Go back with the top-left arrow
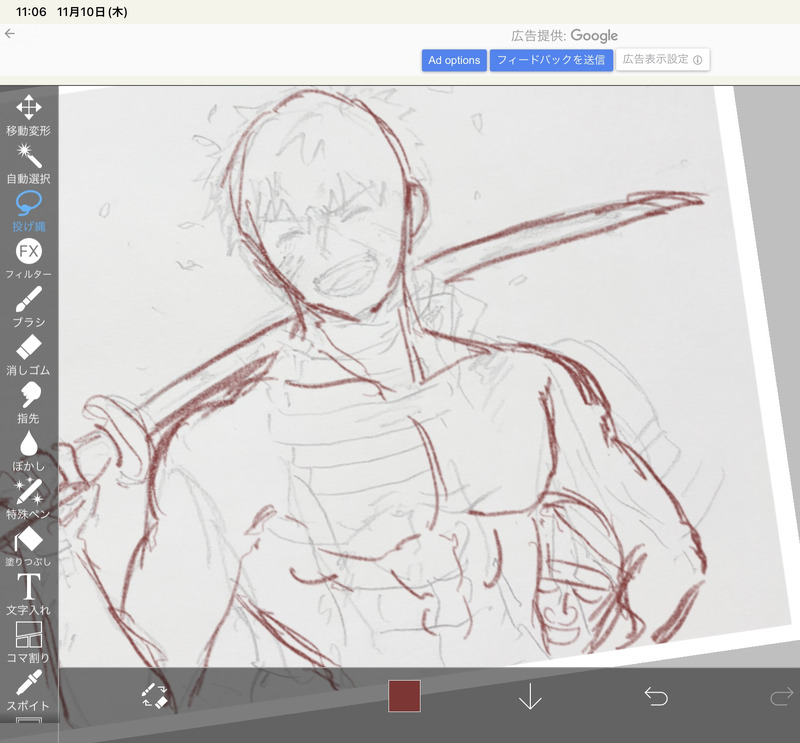 click(x=10, y=34)
